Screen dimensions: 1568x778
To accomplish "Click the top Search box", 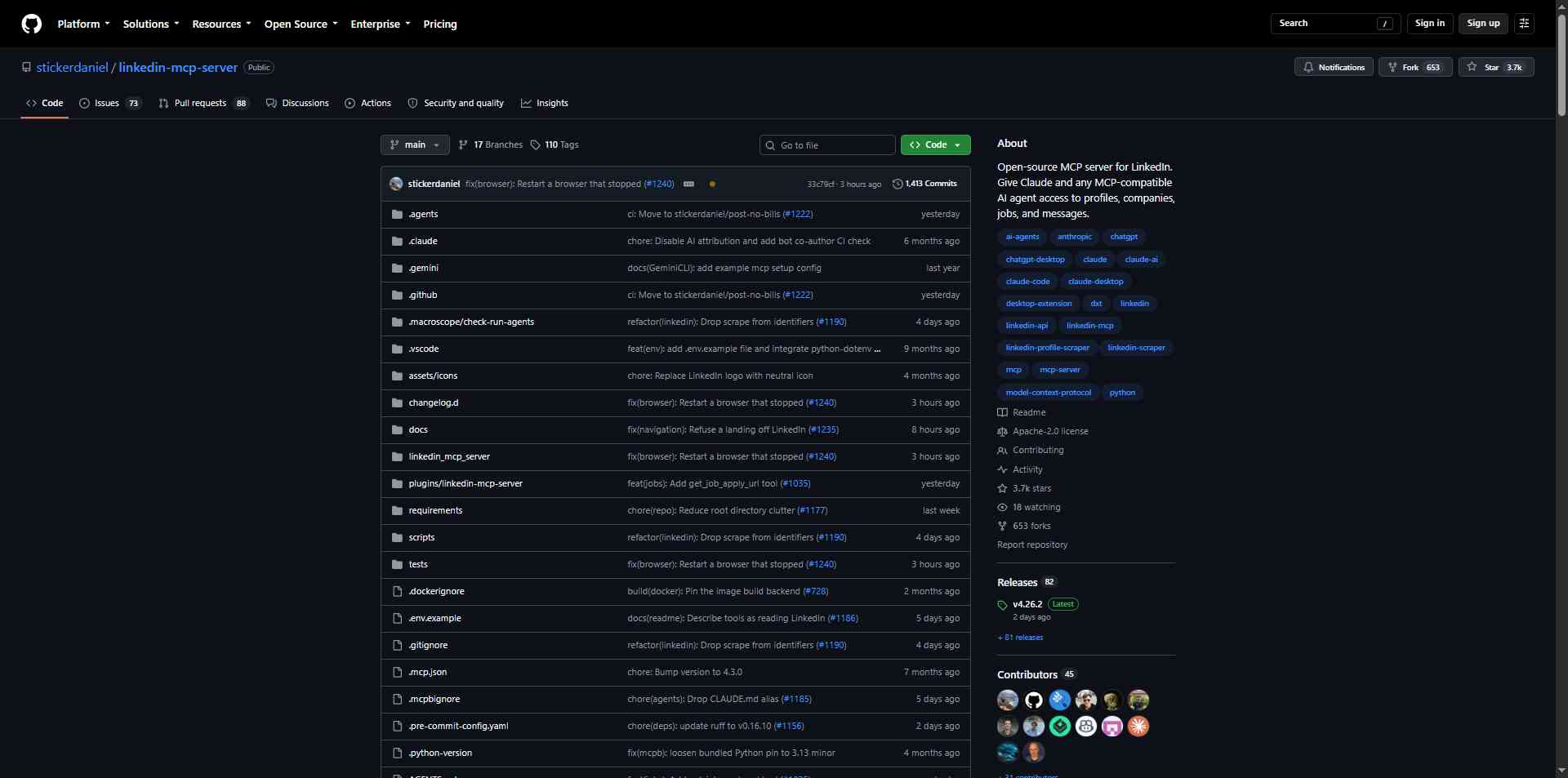I will point(1336,24).
